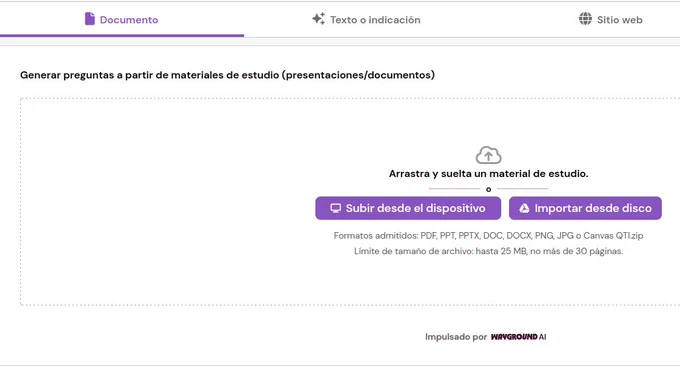680x367 pixels.
Task: Click the 'Formatos admitidos' line
Action: pos(488,236)
